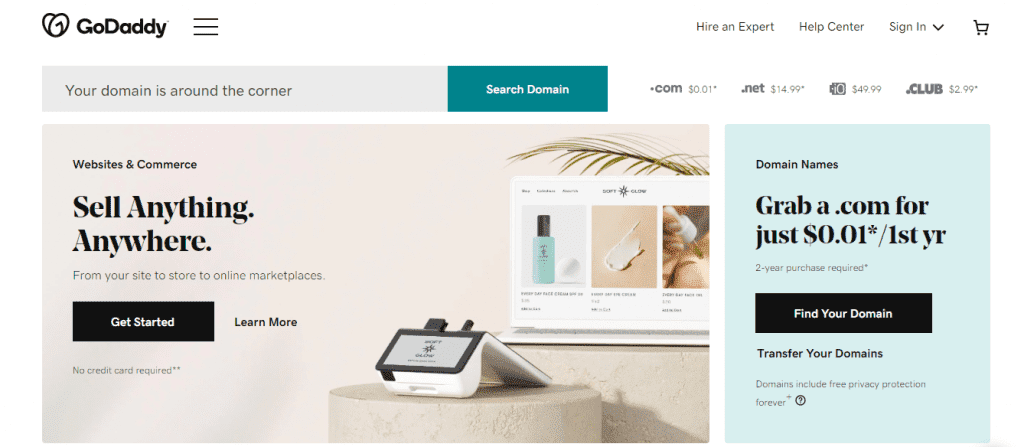Image resolution: width=1024 pixels, height=447 pixels.
Task: Follow the Learn More link
Action: pos(265,322)
